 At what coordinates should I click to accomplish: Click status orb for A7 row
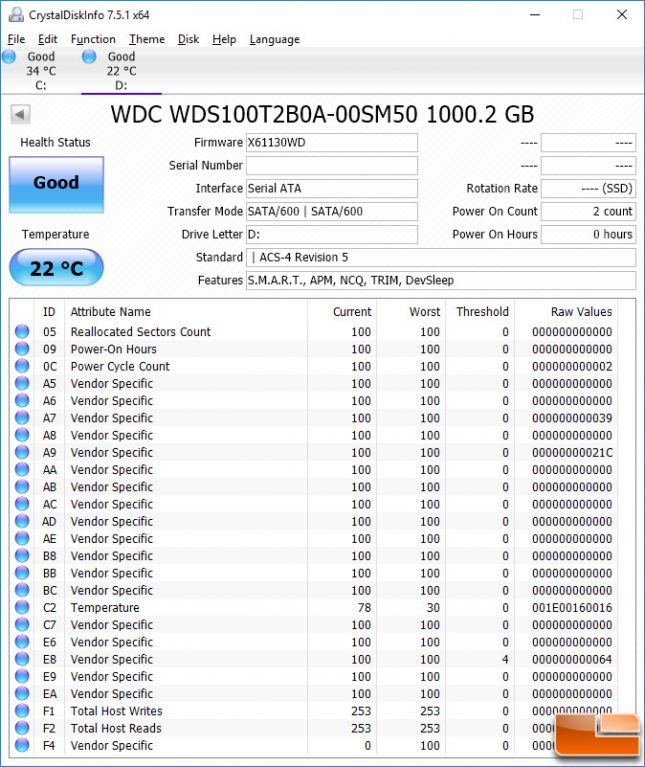point(22,418)
